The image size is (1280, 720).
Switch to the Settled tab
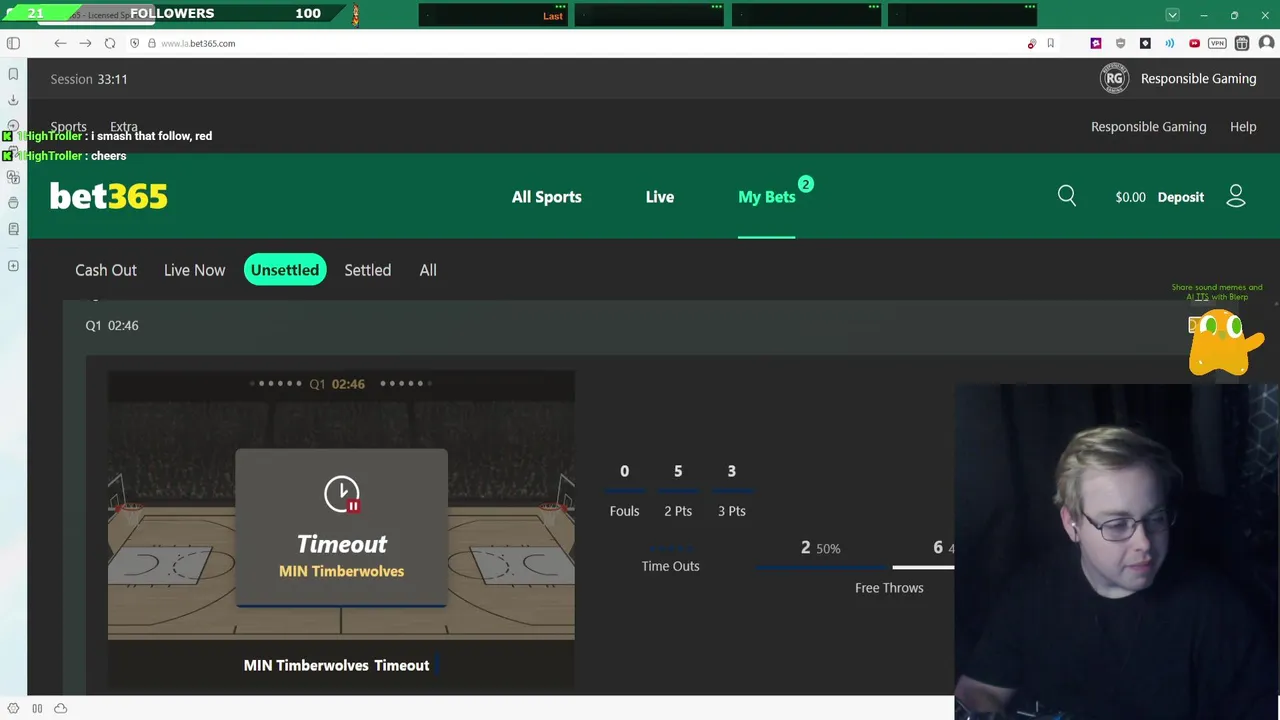(368, 270)
